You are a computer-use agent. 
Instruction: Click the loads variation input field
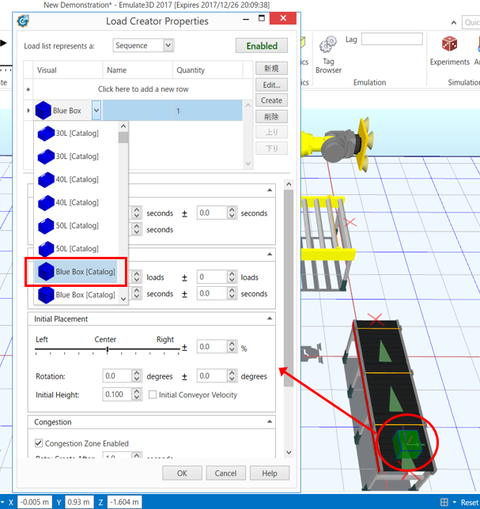click(x=212, y=277)
